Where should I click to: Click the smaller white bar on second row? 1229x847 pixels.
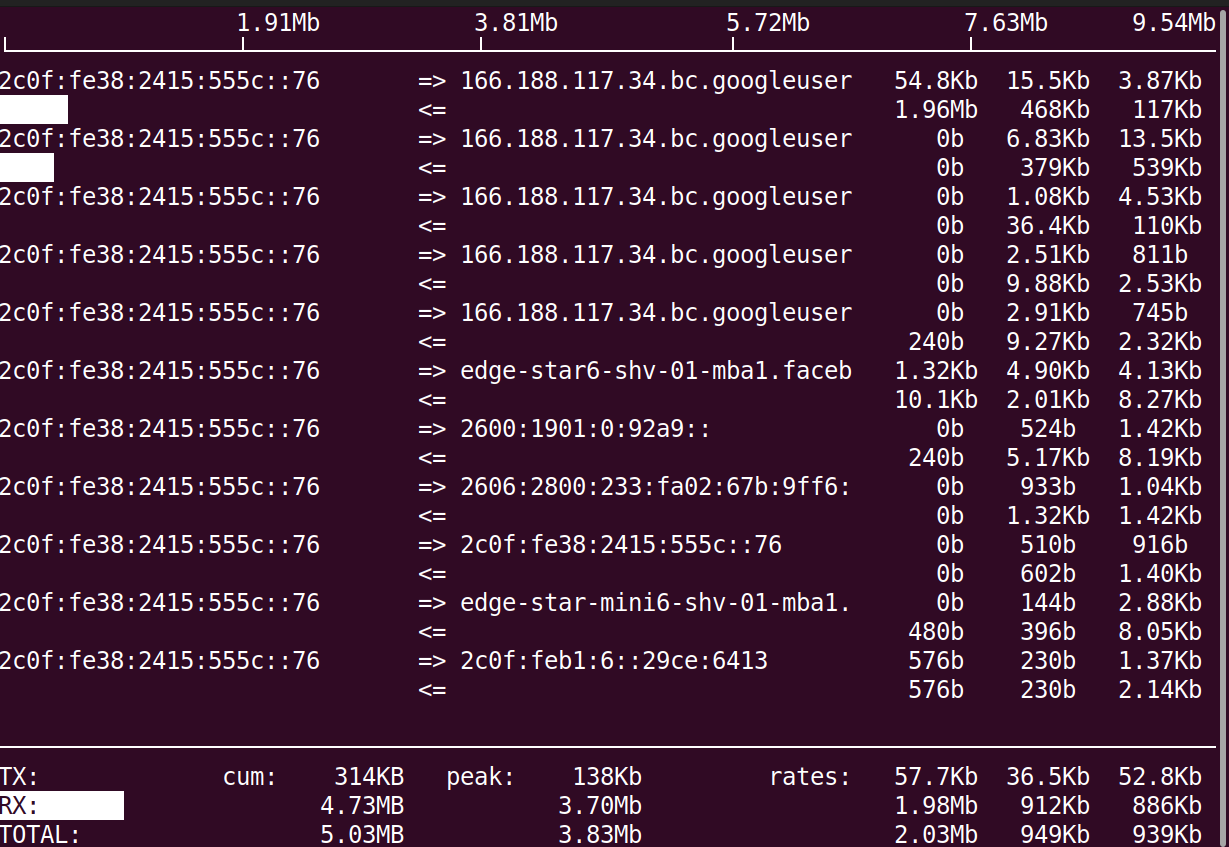(27, 167)
